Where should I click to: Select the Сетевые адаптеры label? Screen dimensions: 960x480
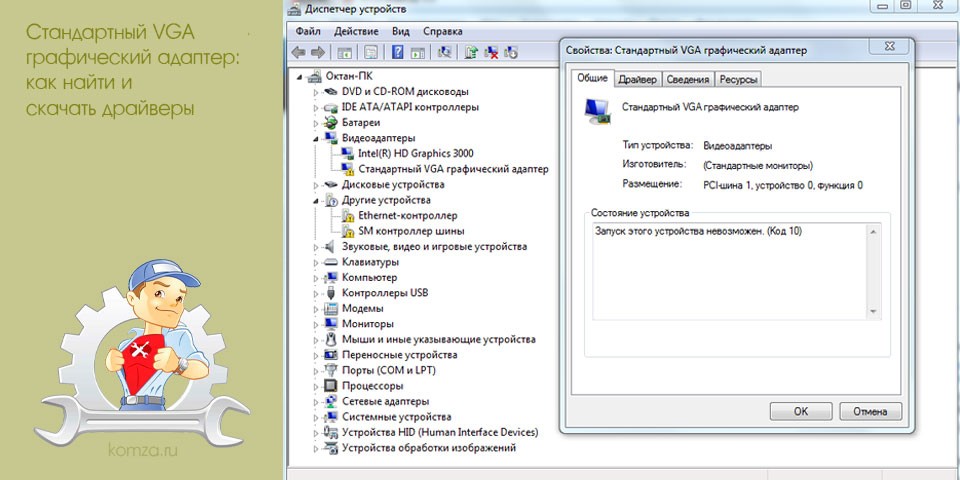386,401
